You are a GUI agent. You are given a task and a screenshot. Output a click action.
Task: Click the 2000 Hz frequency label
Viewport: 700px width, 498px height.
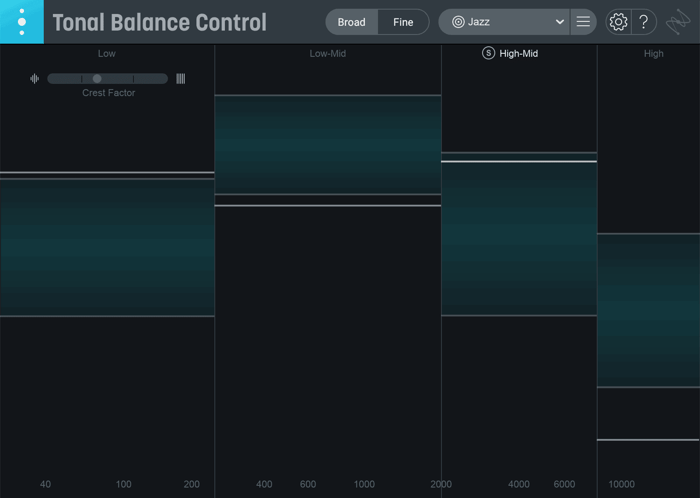coord(441,484)
